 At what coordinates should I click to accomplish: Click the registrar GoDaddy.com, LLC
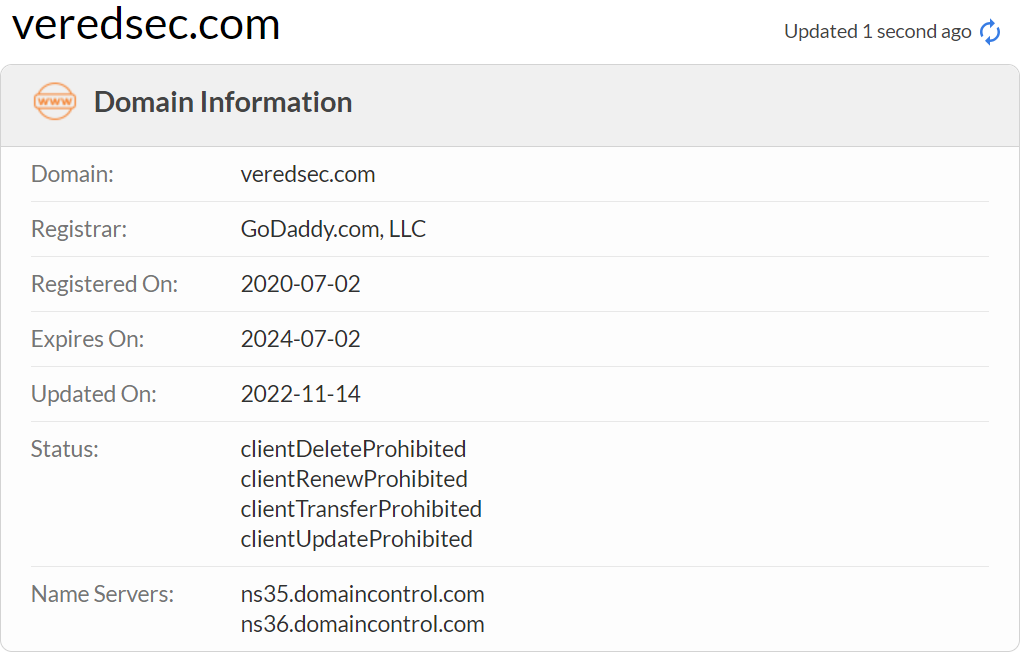pyautogui.click(x=333, y=229)
